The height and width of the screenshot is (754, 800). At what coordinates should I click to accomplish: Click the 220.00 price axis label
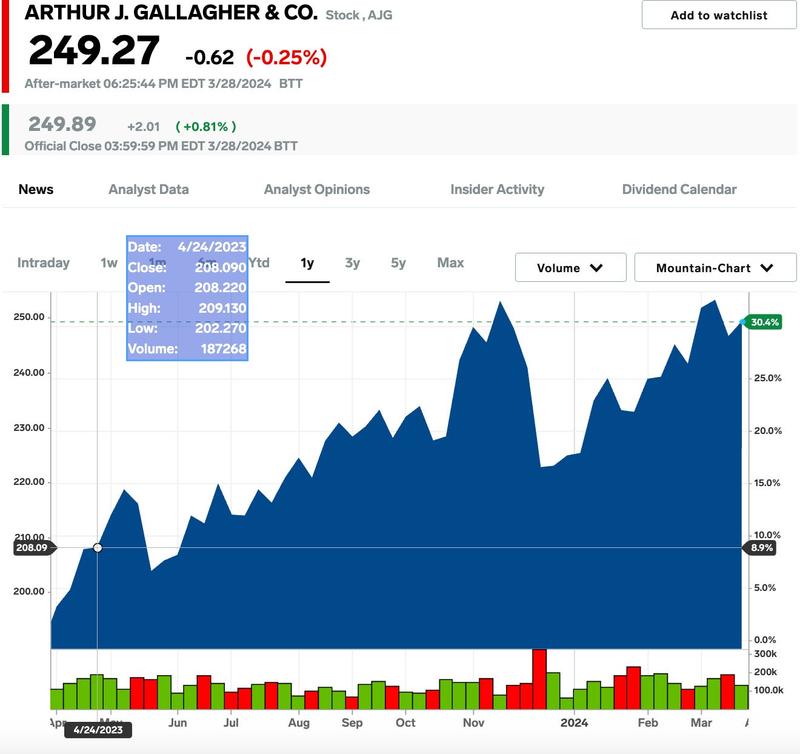point(29,482)
